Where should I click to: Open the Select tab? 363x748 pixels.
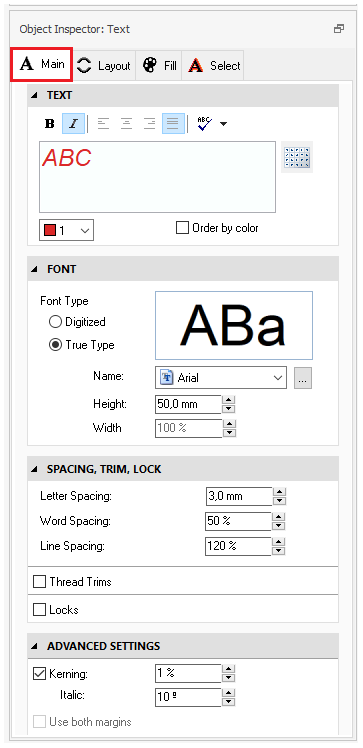pos(214,66)
